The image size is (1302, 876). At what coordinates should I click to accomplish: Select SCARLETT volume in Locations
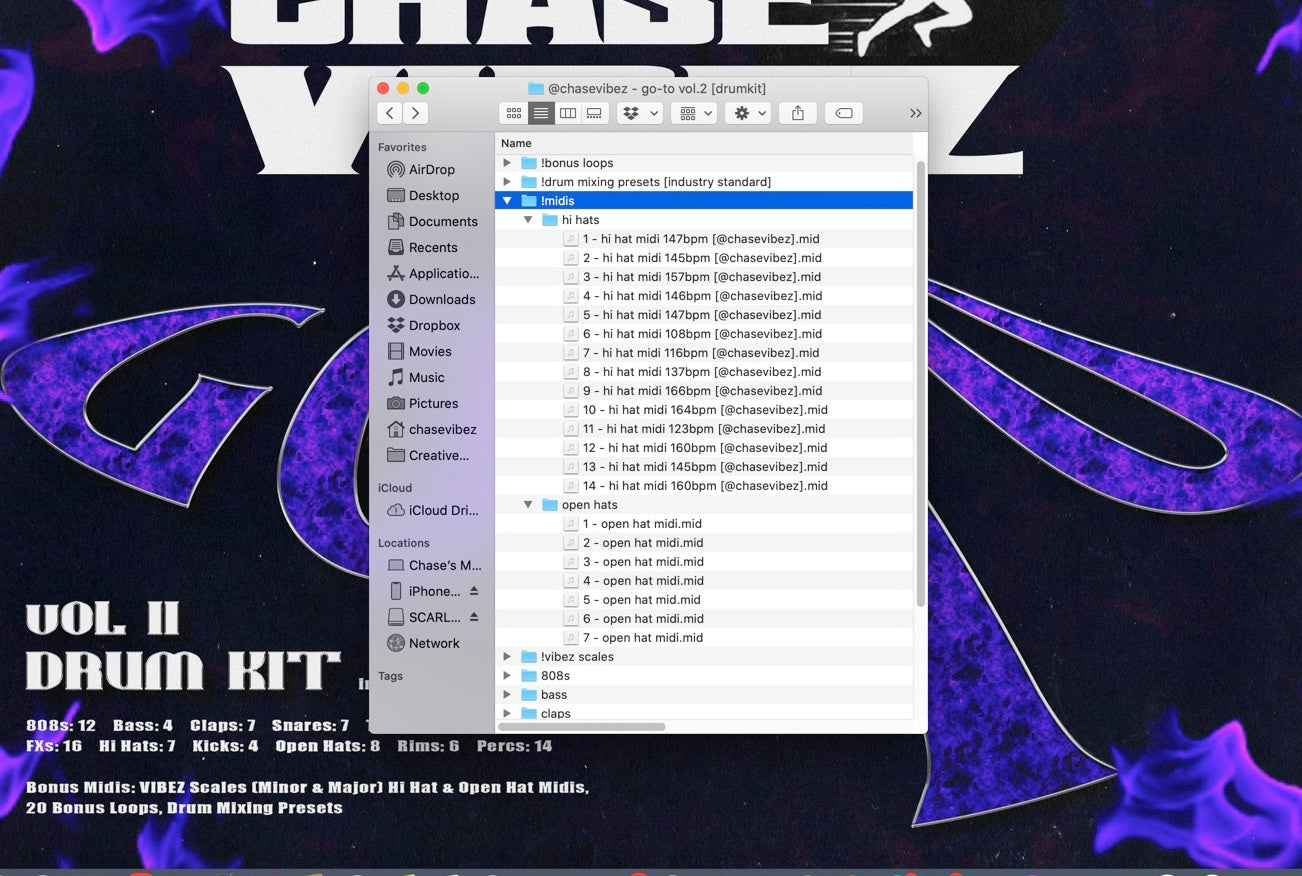(x=424, y=618)
